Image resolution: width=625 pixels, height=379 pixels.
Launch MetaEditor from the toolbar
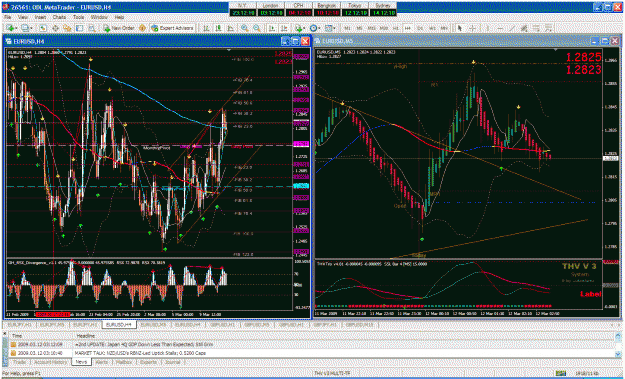point(142,28)
